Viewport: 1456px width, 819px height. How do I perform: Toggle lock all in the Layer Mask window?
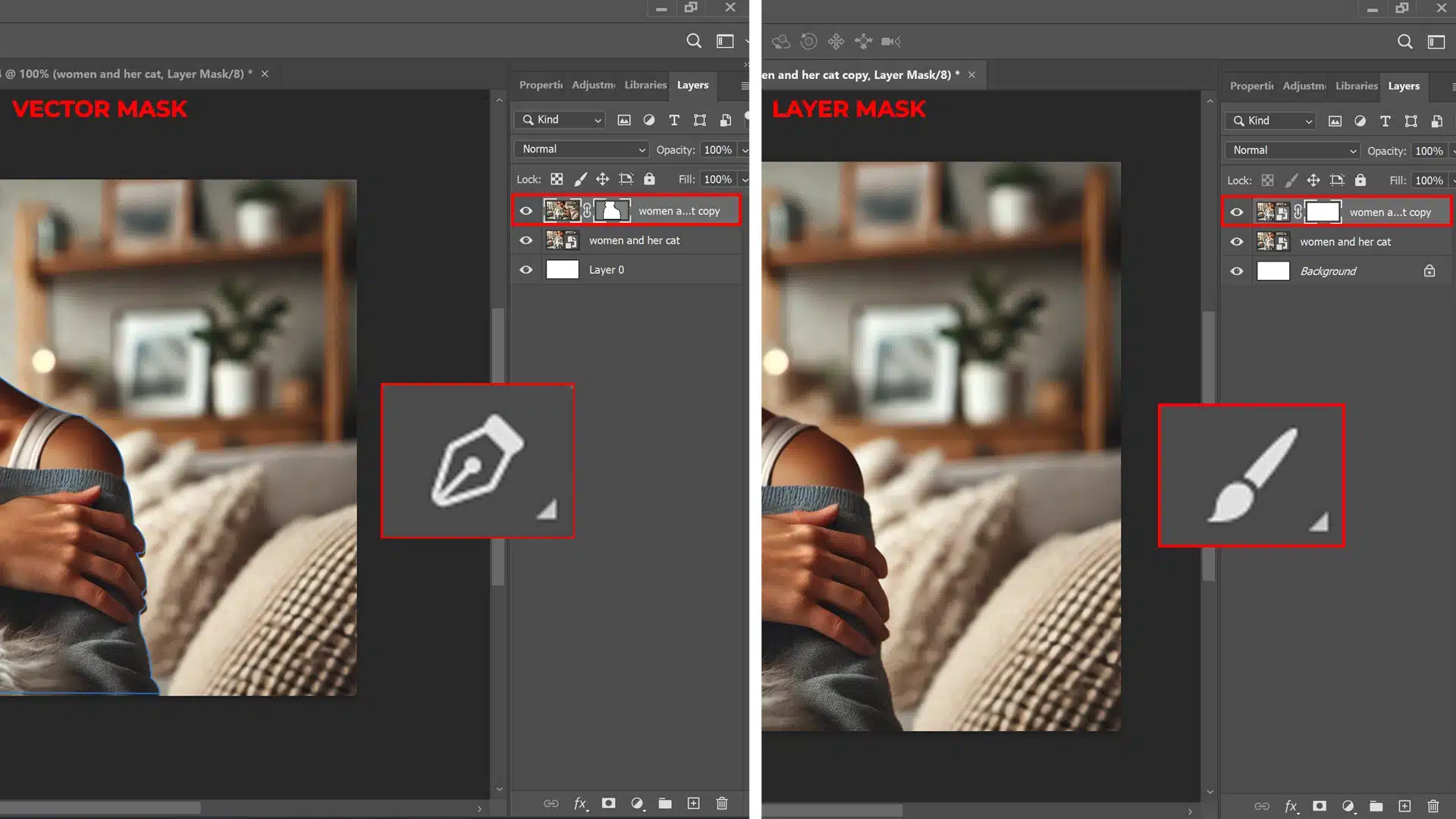click(1360, 180)
